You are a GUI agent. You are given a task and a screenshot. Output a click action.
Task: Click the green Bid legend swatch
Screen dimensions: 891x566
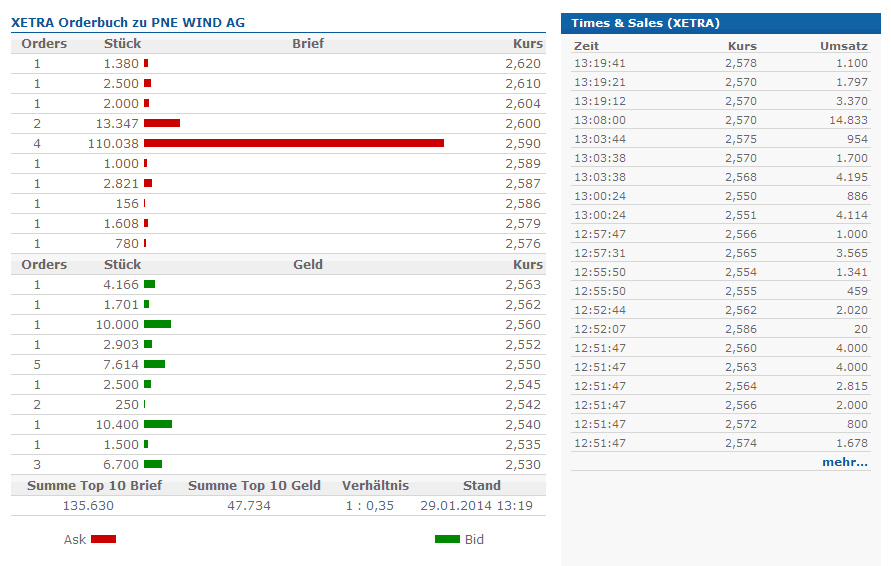[447, 539]
